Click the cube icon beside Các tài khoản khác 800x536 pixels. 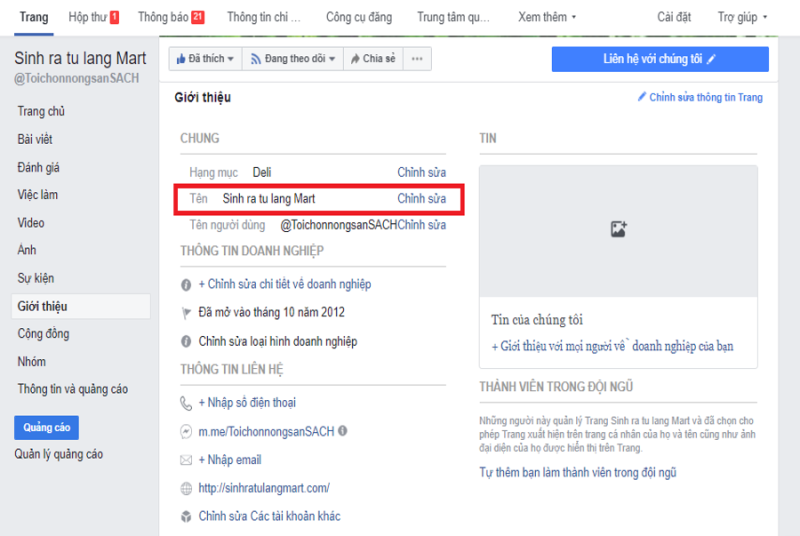pos(186,517)
